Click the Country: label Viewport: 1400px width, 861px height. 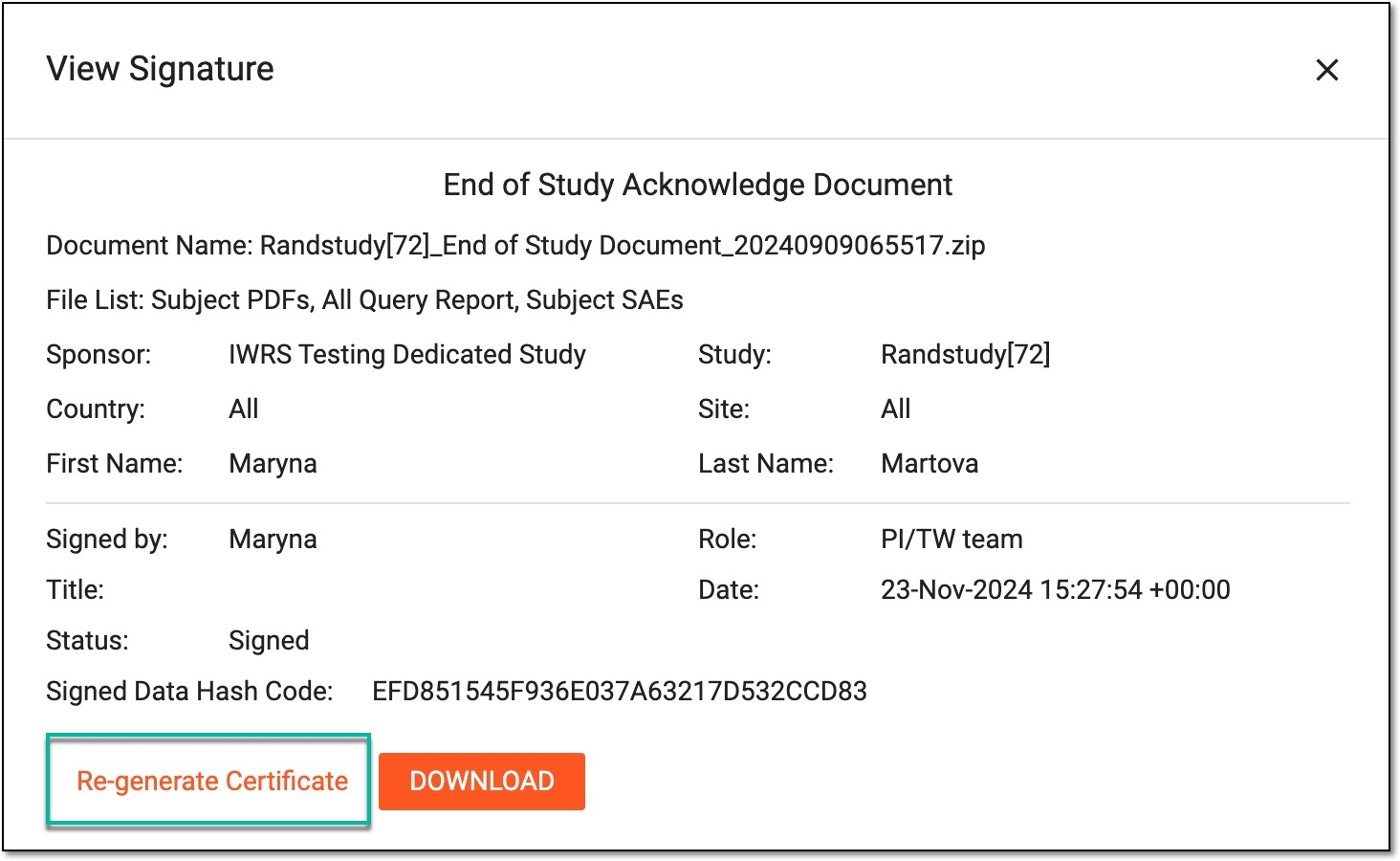[96, 408]
